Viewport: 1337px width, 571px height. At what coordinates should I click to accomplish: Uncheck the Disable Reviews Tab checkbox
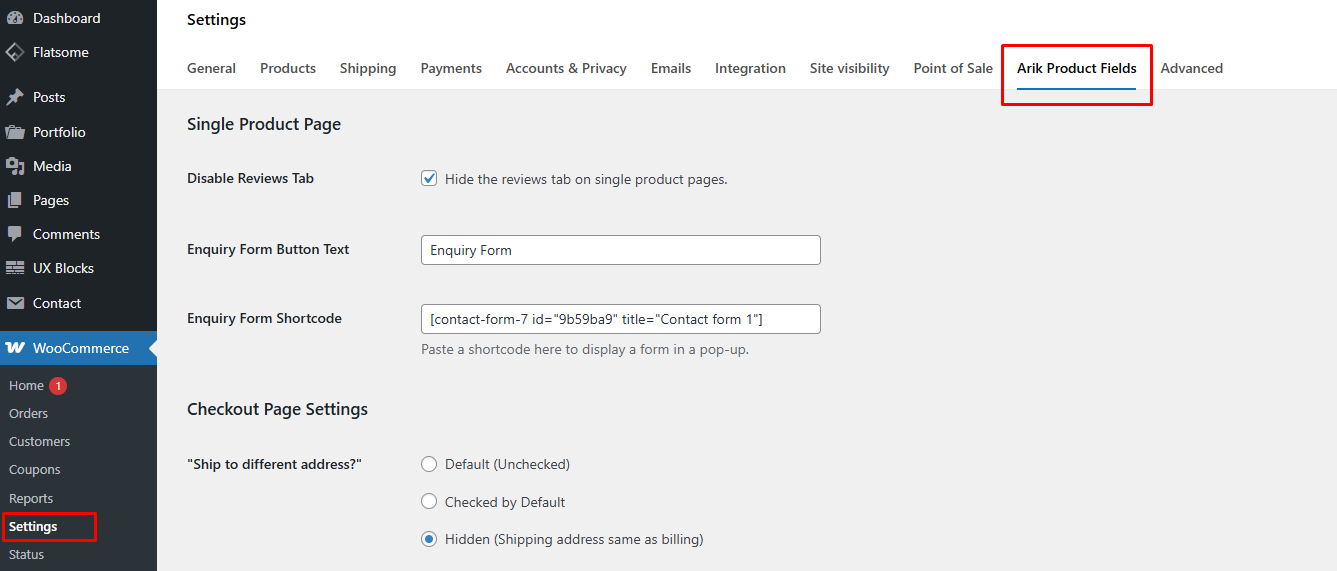[x=429, y=179]
